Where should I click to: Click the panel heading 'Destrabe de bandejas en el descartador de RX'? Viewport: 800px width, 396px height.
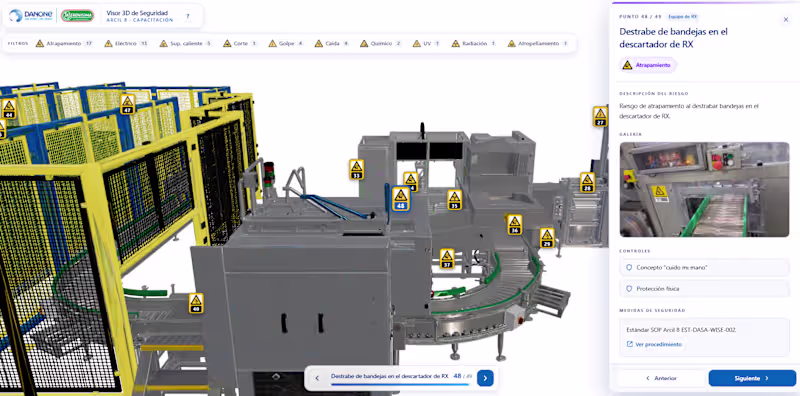[x=673, y=38]
